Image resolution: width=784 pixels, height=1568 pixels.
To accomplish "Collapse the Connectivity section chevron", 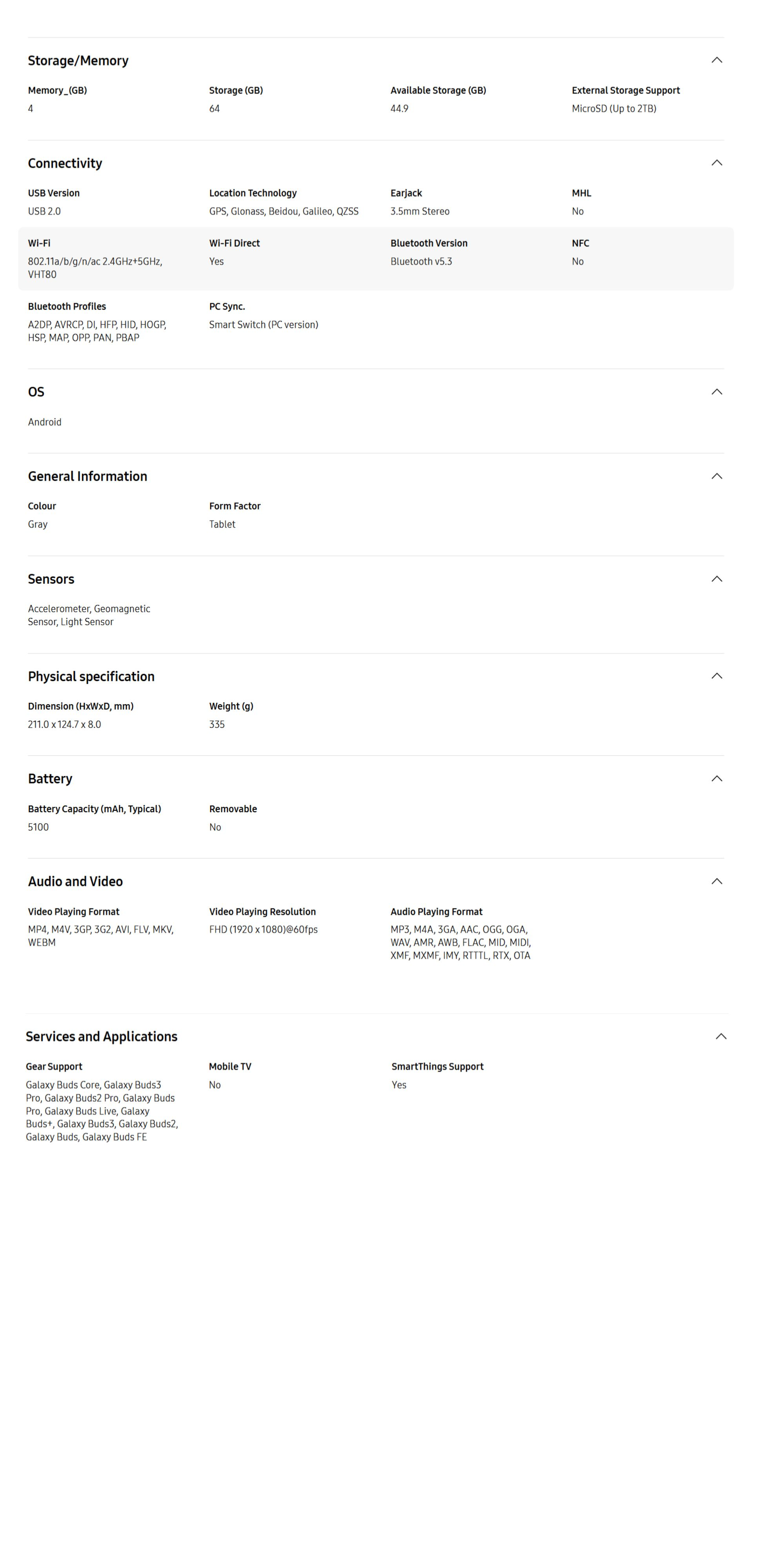I will pos(717,163).
